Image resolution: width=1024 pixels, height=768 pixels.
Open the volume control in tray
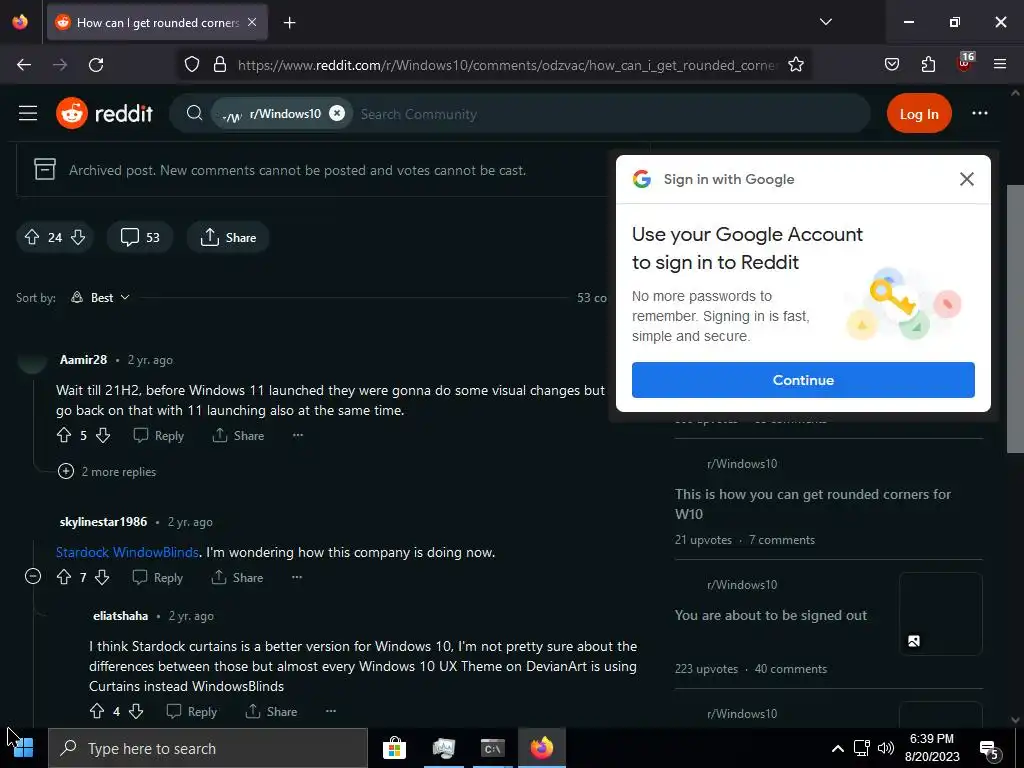pyautogui.click(x=886, y=748)
